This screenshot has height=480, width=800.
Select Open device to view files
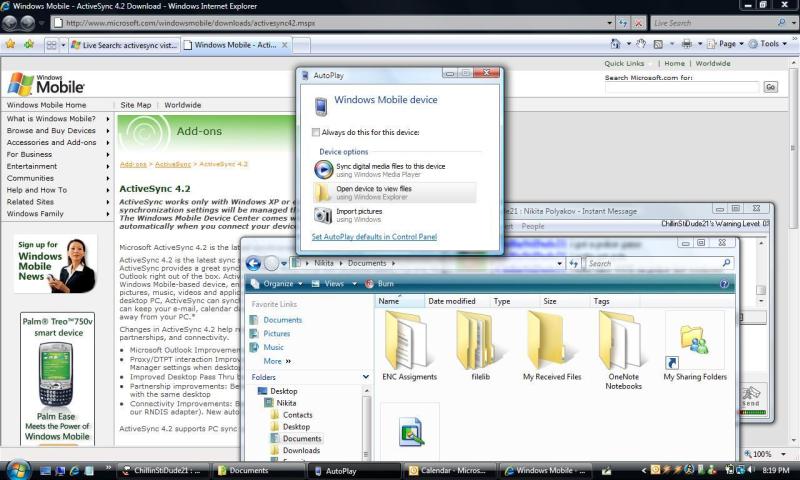(x=395, y=192)
